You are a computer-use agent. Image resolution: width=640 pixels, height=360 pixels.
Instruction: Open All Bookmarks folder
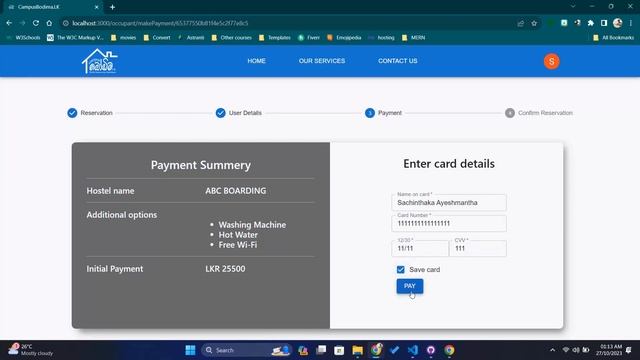pos(613,38)
